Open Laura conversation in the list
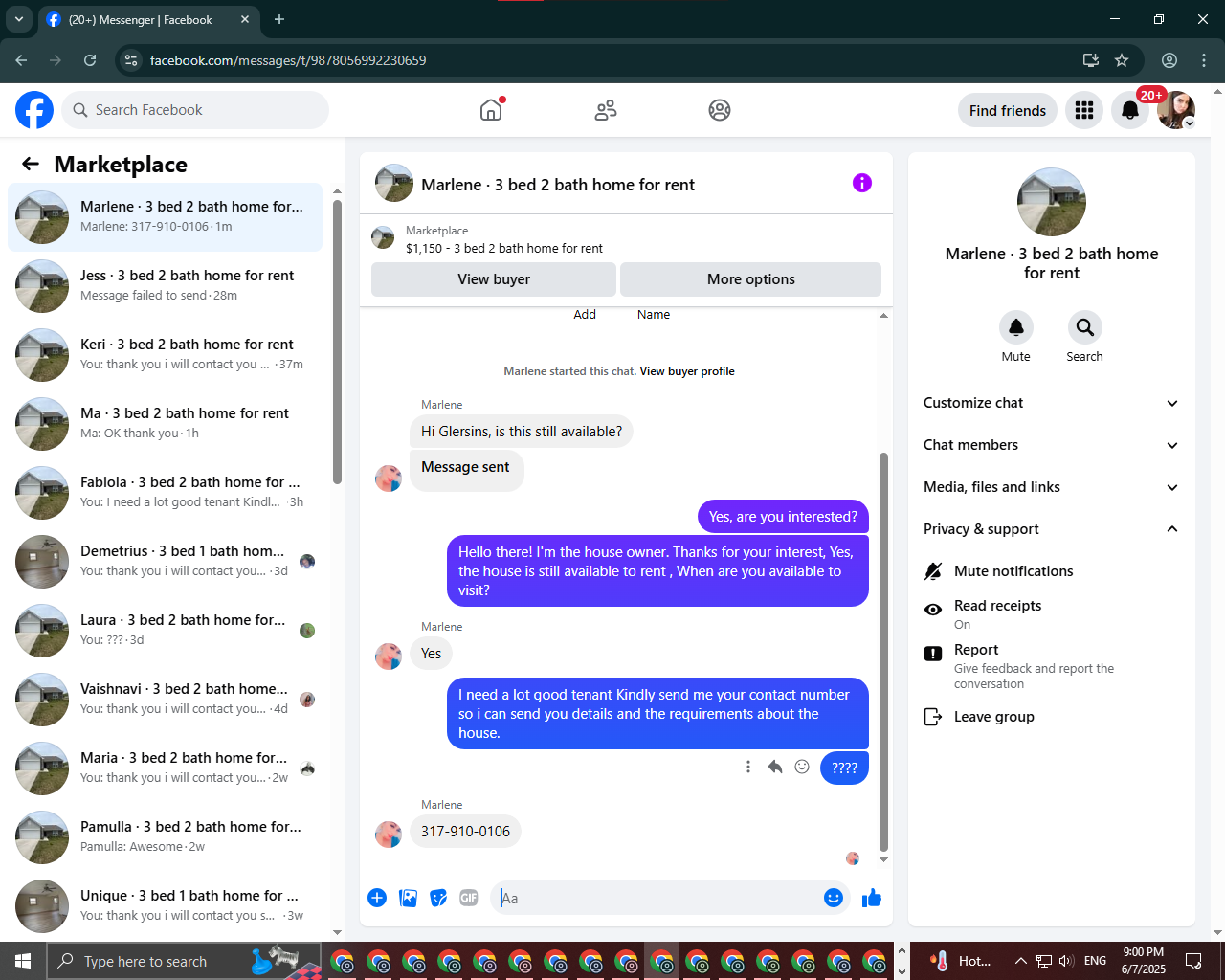 [166, 630]
